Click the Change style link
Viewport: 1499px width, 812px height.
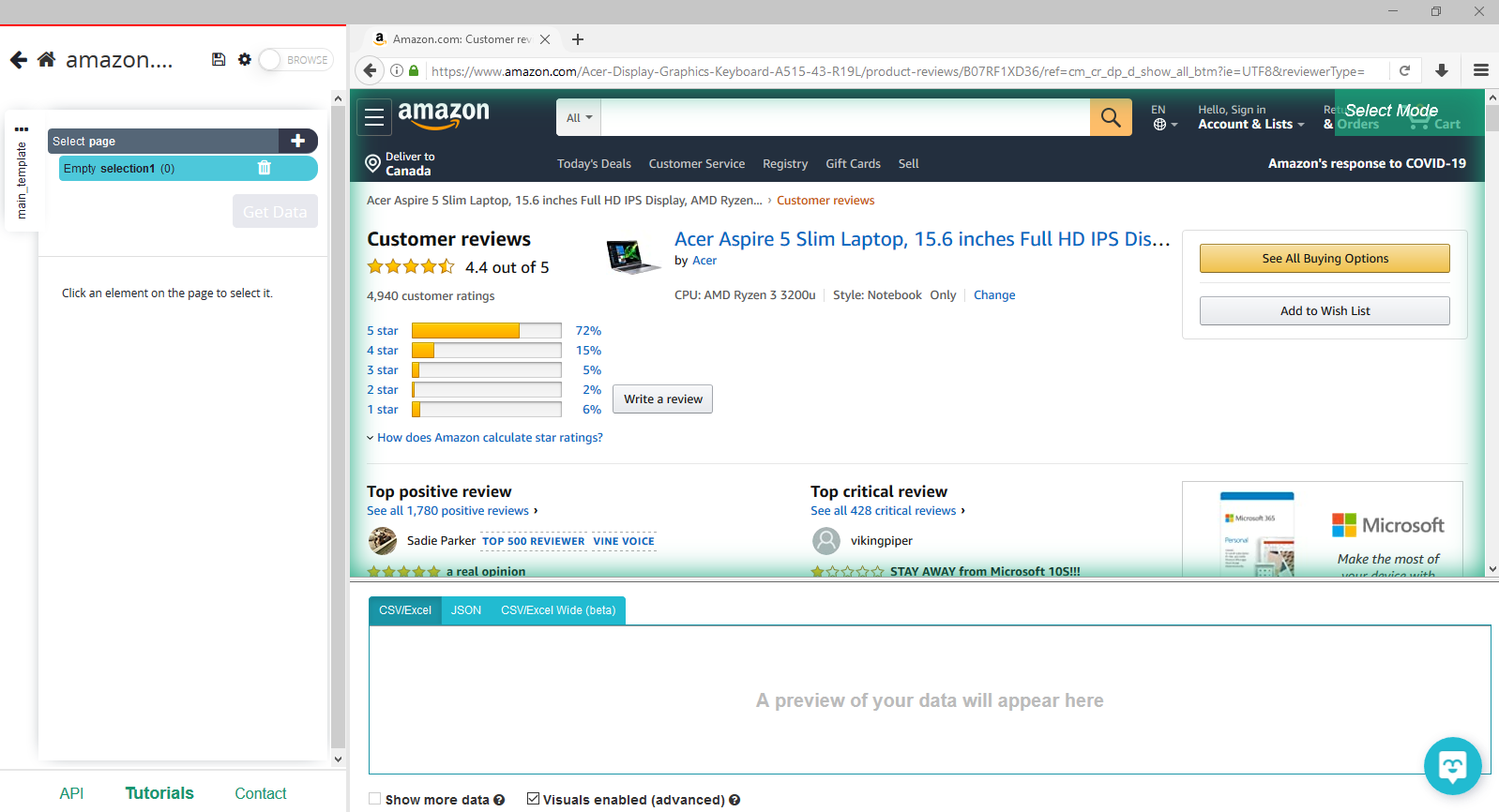click(994, 294)
